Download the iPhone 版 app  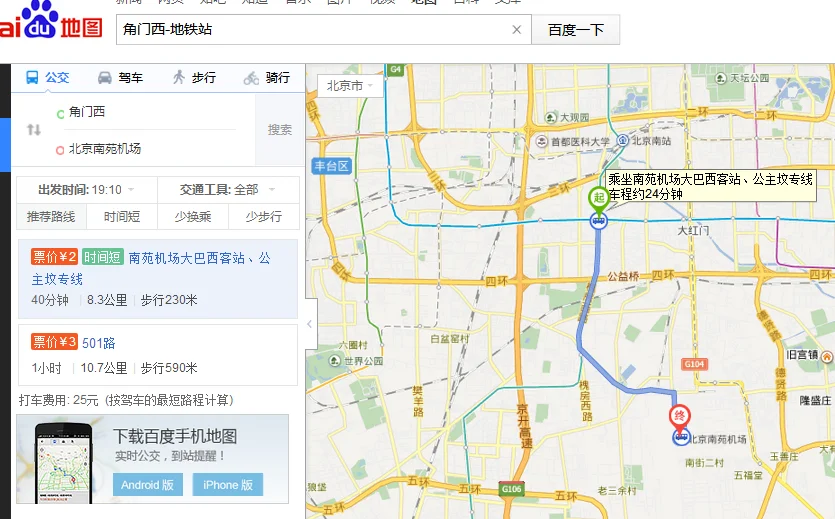pyautogui.click(x=228, y=485)
